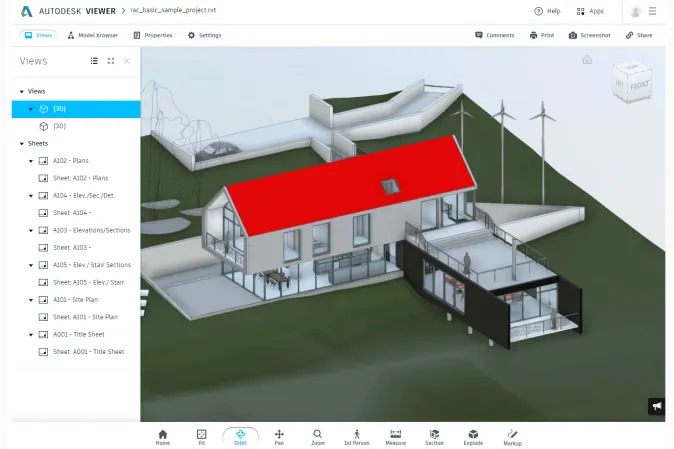
Task: Click the FRONT face of view cube
Action: click(635, 84)
